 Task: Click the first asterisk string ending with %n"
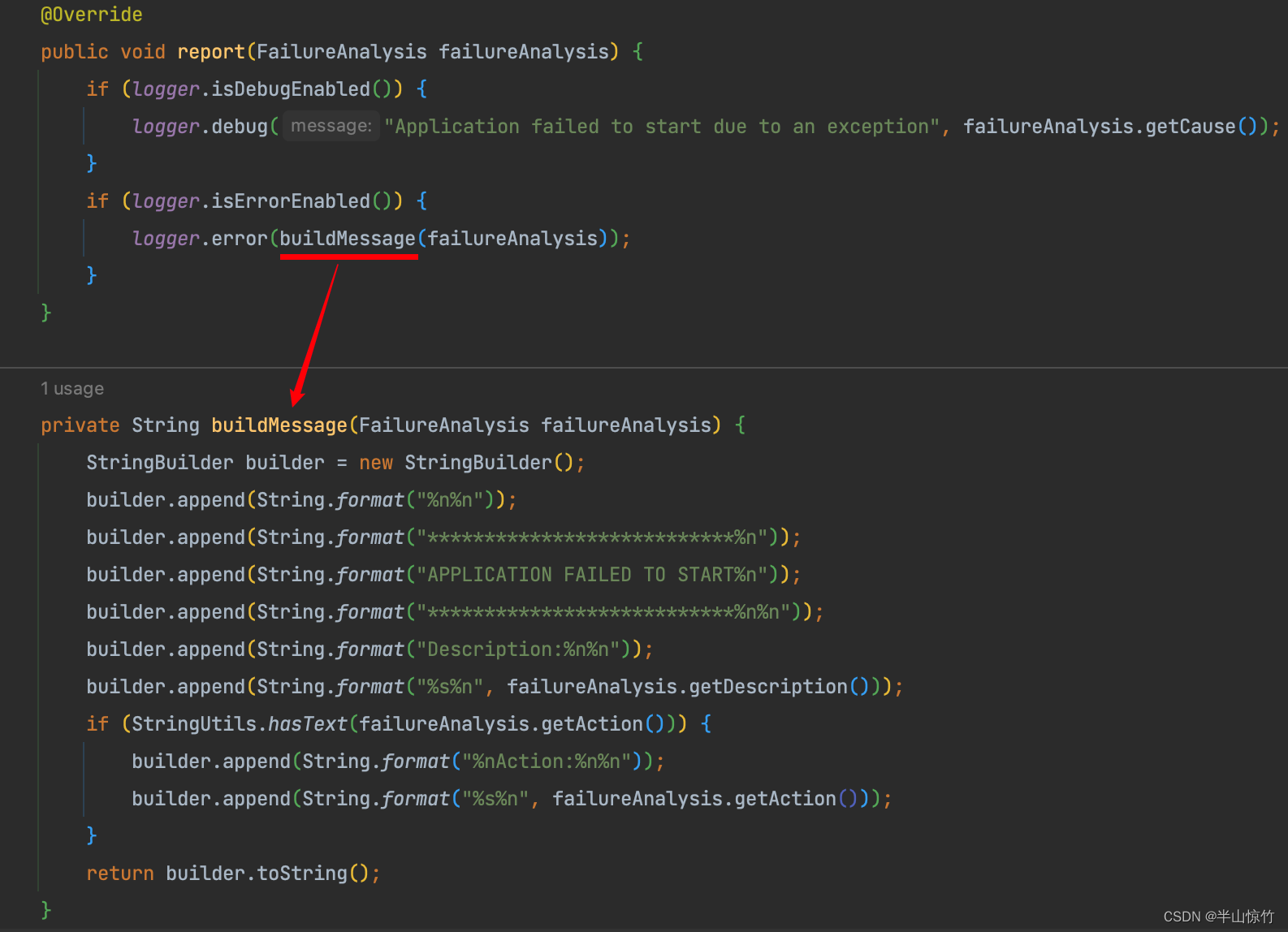tap(592, 537)
